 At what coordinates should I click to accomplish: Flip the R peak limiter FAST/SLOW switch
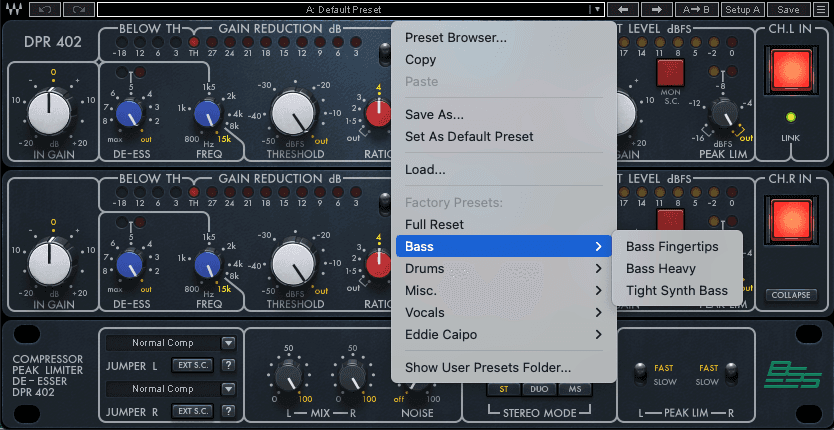[732, 373]
